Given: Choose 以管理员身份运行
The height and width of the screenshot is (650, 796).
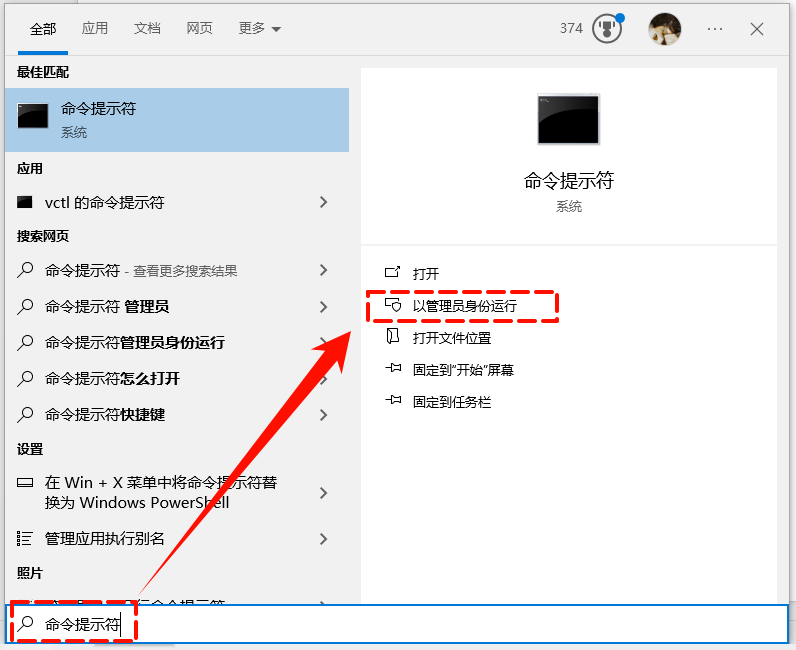Looking at the screenshot, I should coord(465,306).
